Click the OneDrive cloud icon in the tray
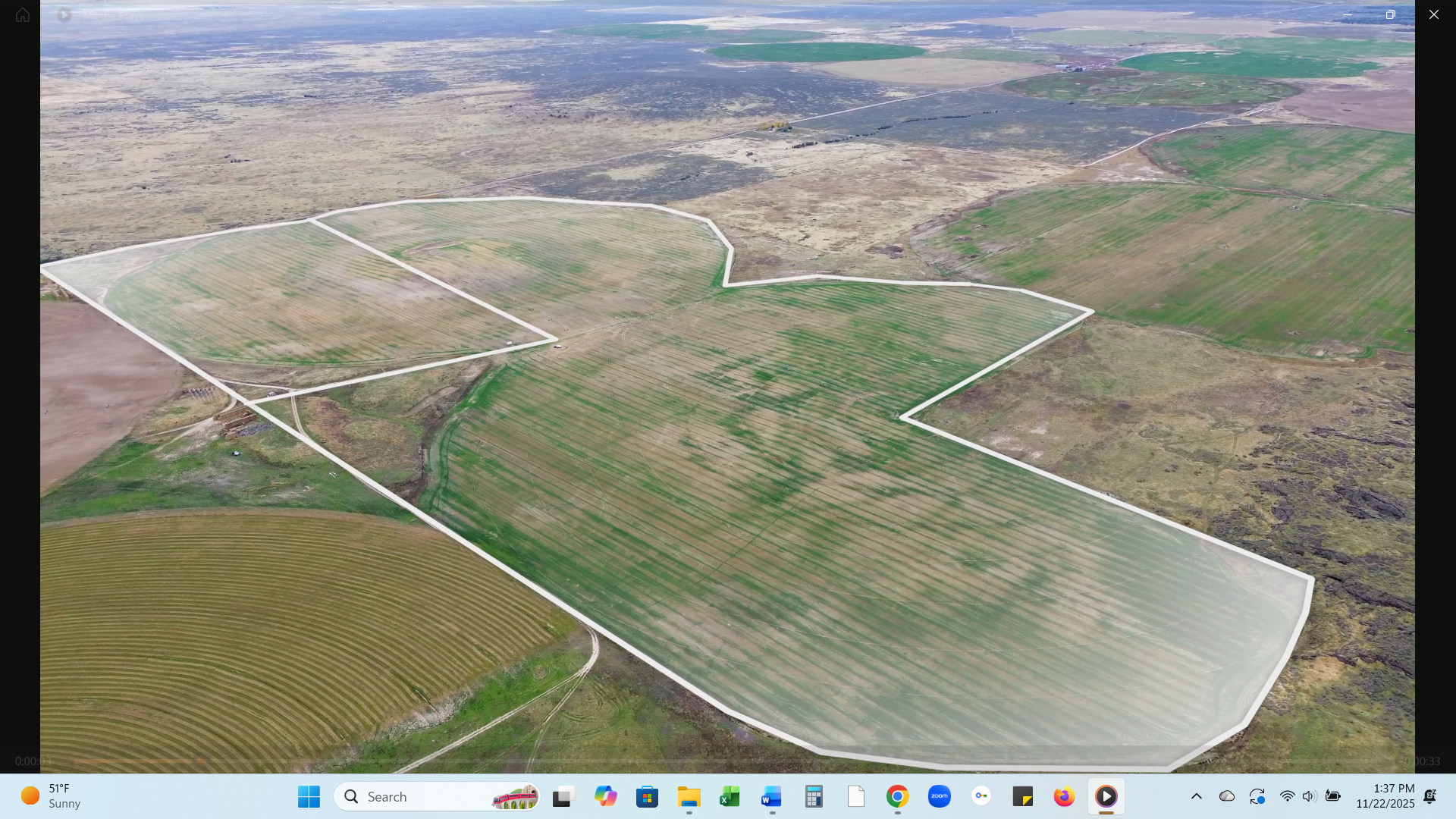Image resolution: width=1456 pixels, height=819 pixels. tap(1228, 796)
